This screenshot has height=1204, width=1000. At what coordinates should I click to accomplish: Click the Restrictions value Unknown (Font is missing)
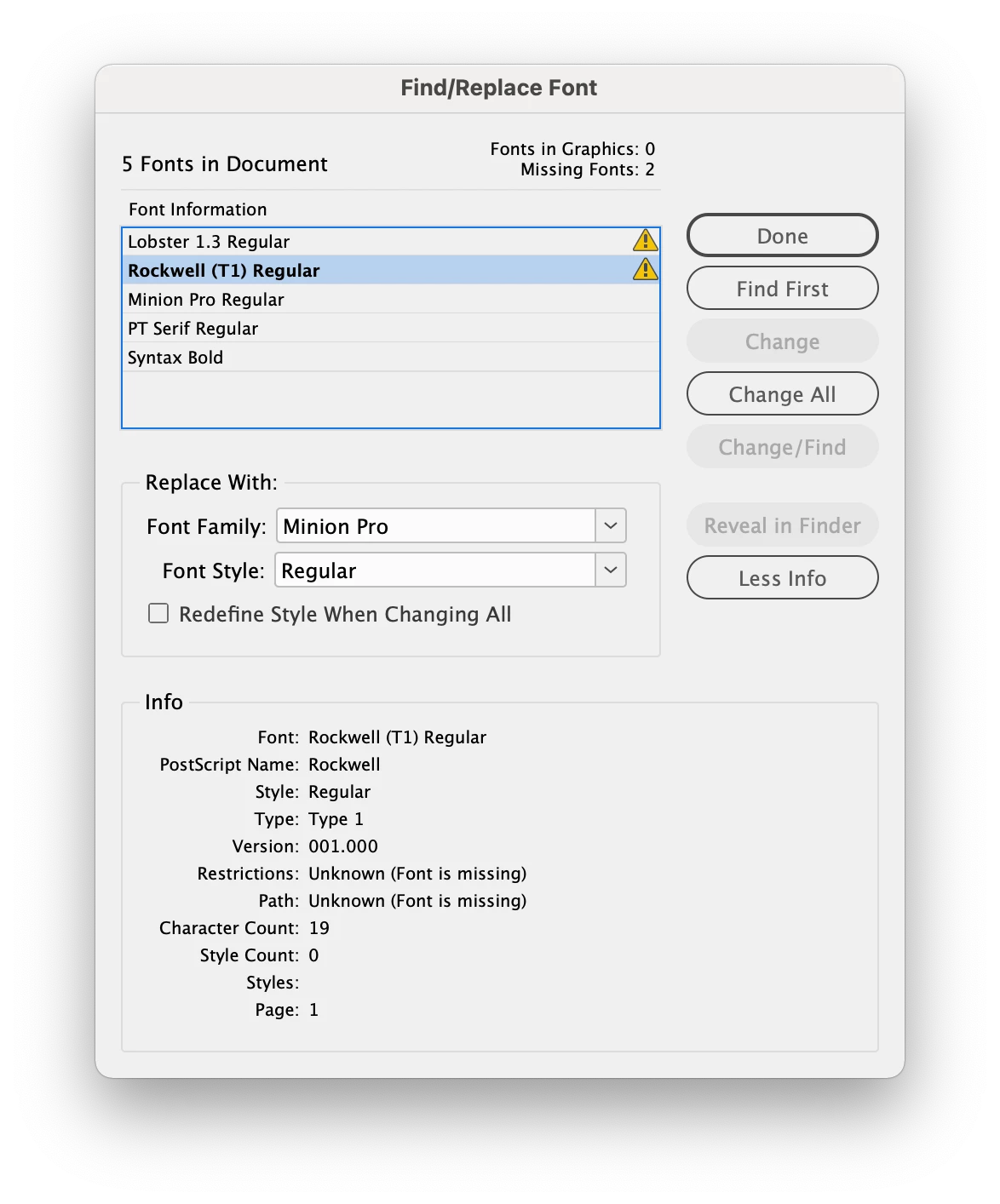coord(417,873)
